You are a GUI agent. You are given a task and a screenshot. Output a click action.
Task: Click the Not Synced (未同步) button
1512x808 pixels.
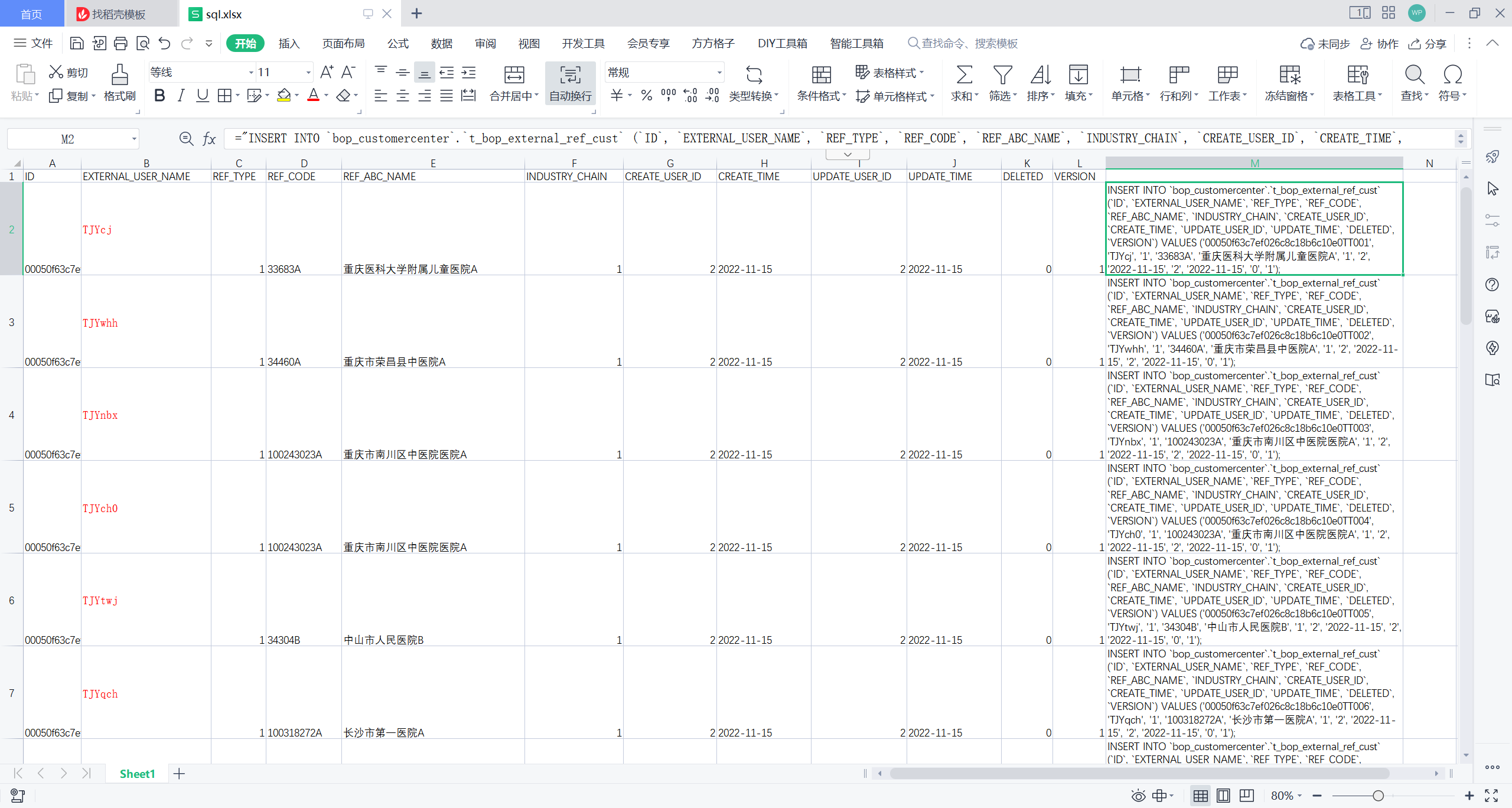coord(1325,44)
